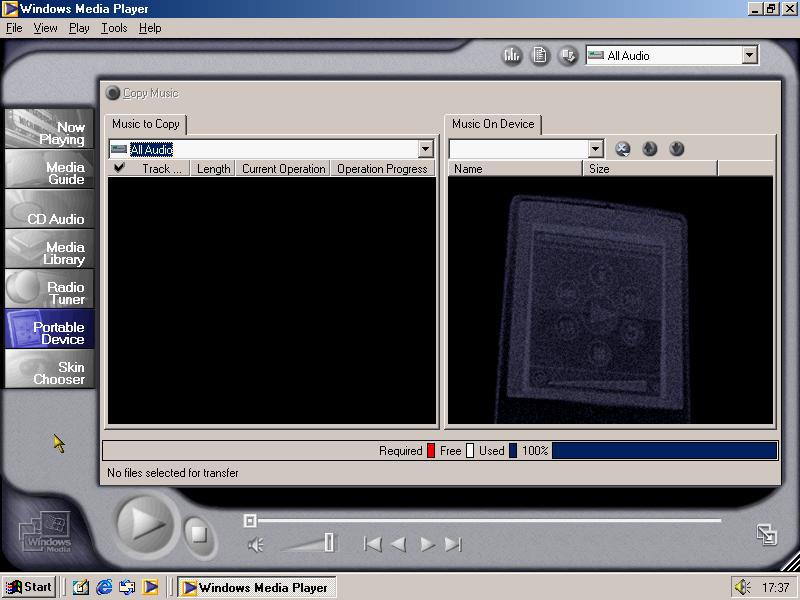The height and width of the screenshot is (600, 800).
Task: Switch to compact mode using bottom-right icon
Action: coord(767,534)
